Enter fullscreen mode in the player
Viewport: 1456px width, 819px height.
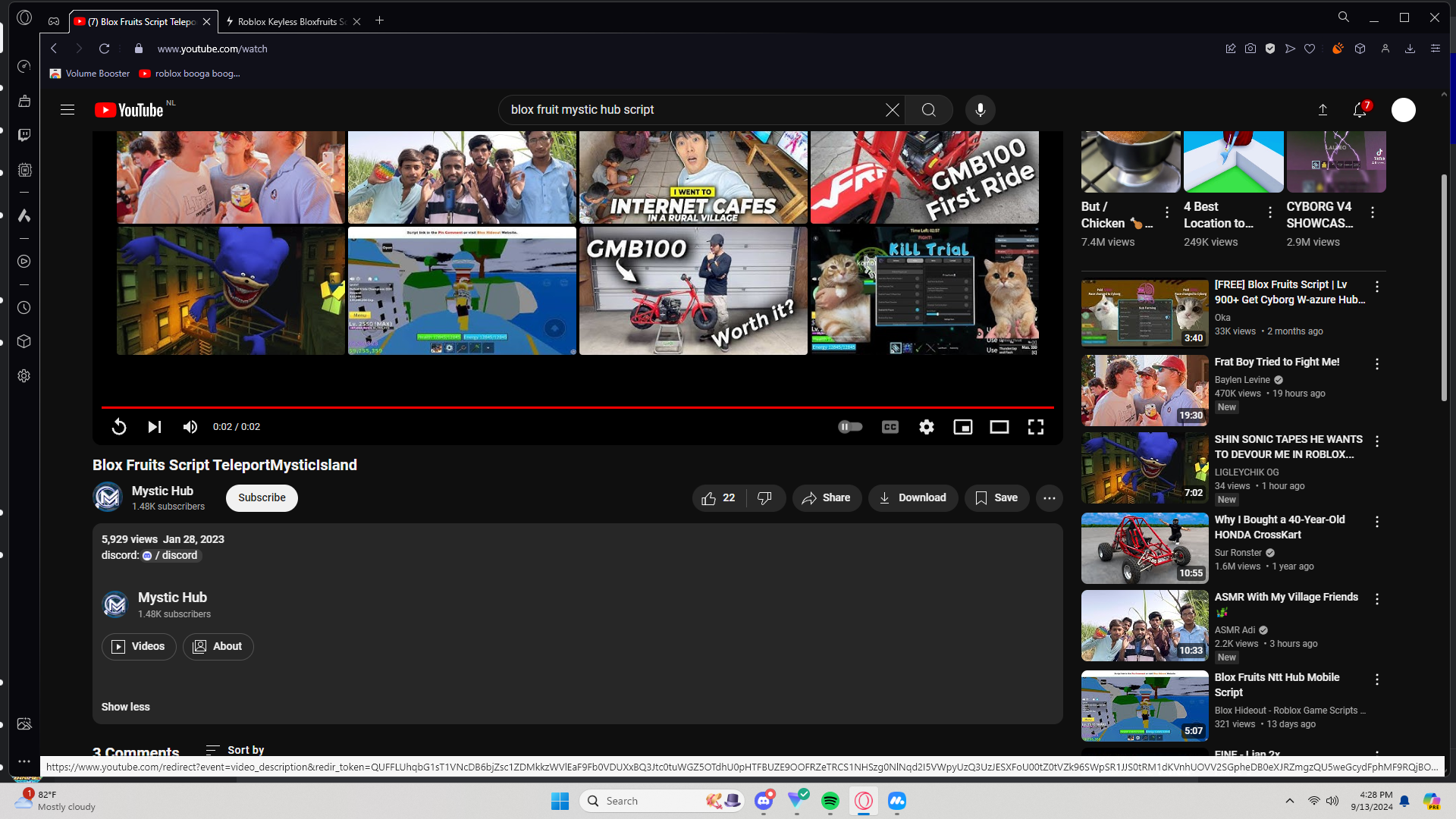tap(1036, 427)
